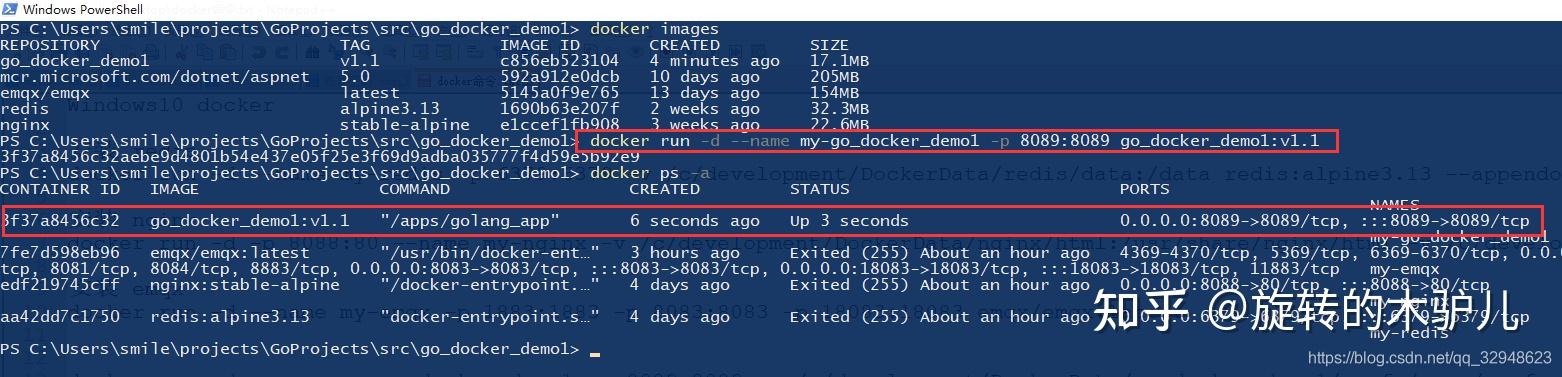The width and height of the screenshot is (1562, 377).
Task: Click the Windows PowerShell title bar icon
Action: click(10, 9)
